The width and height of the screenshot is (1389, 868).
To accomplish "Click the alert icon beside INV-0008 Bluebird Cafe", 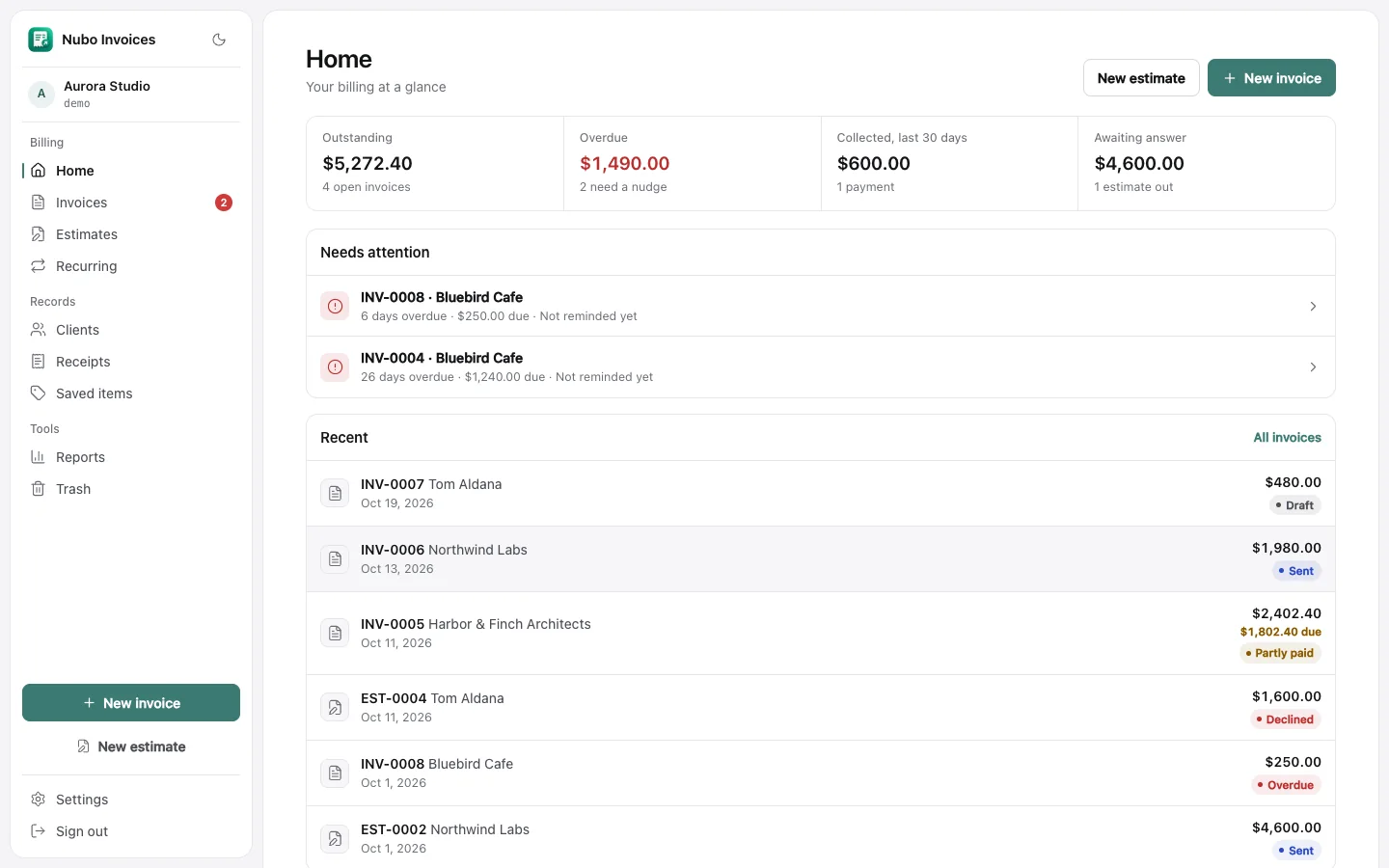I will pyautogui.click(x=335, y=307).
